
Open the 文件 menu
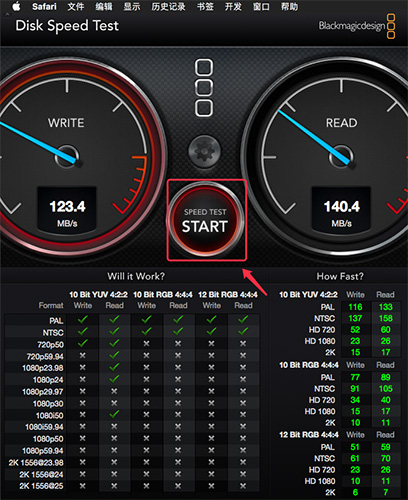click(x=76, y=7)
